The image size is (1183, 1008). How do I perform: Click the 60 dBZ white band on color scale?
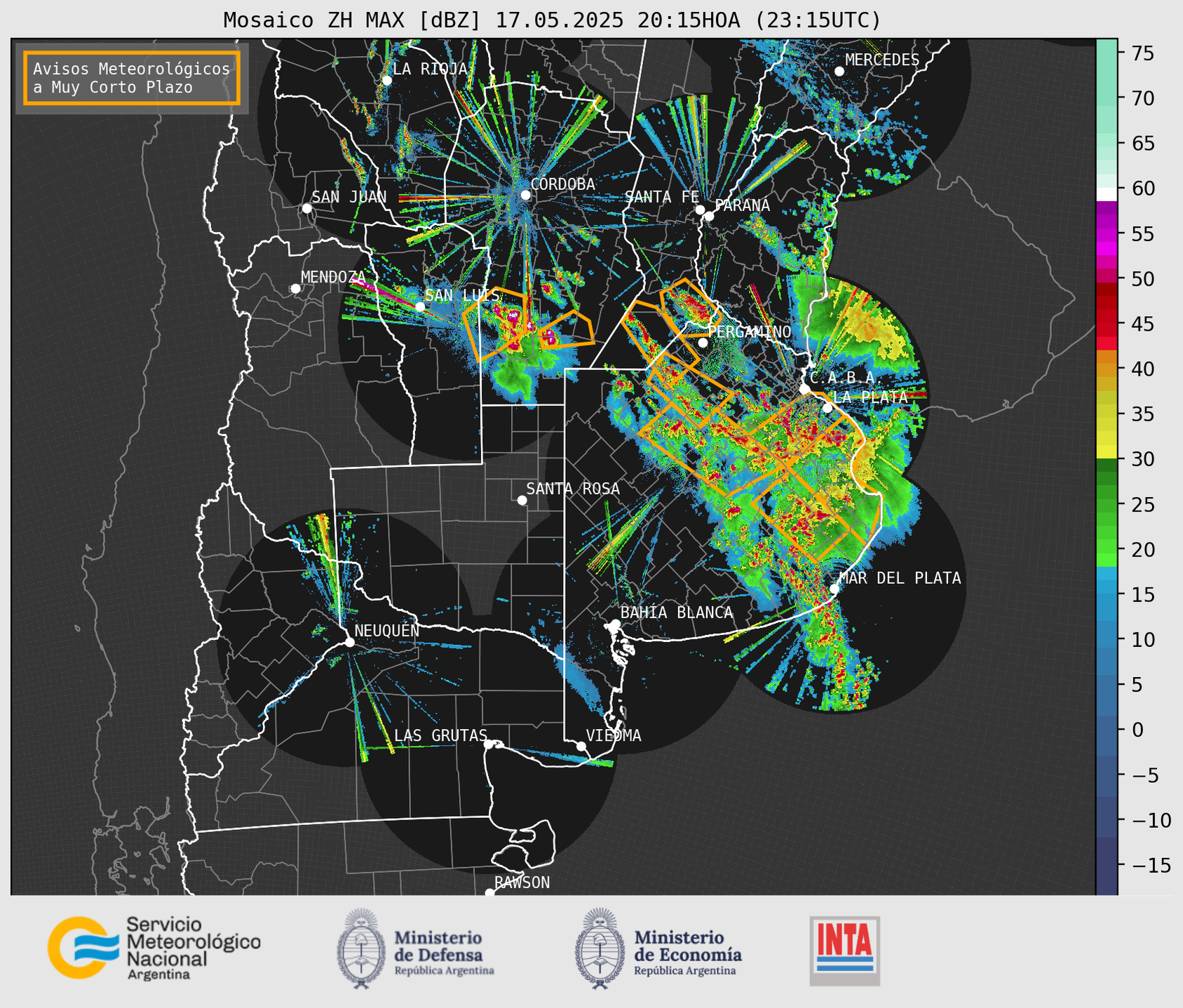pyautogui.click(x=1107, y=193)
